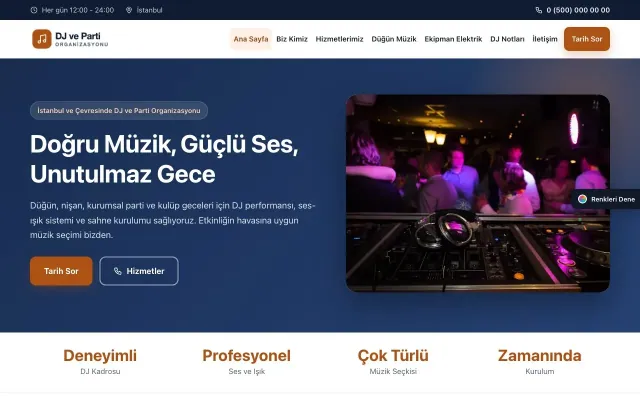The image size is (640, 400).
Task: Click the Hizmetler outline button
Action: pos(139,271)
